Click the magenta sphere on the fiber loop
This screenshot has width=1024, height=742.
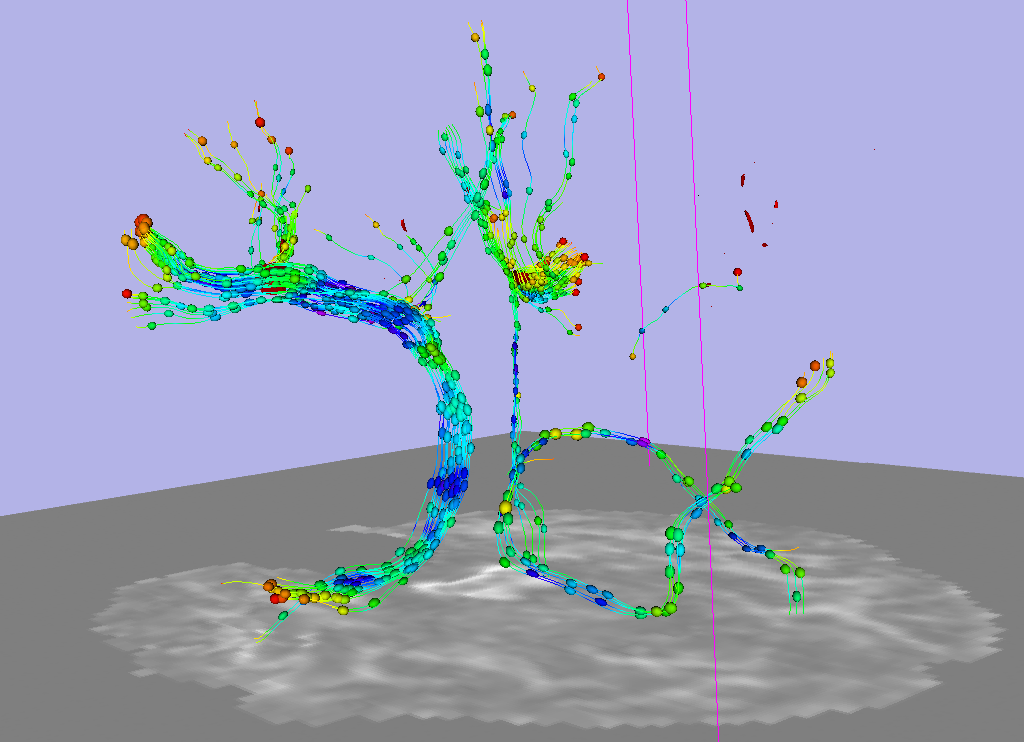pyautogui.click(x=645, y=441)
